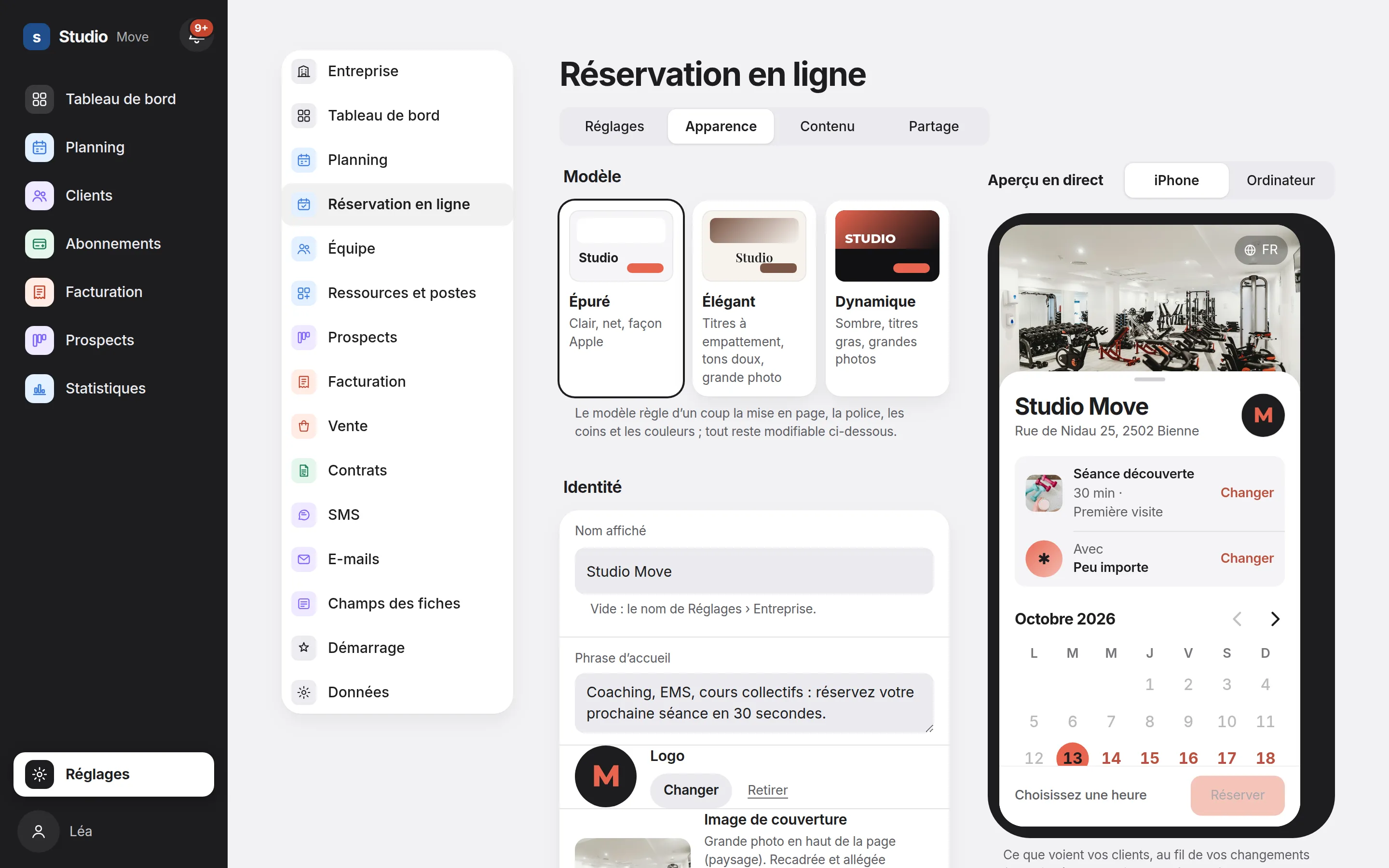Choose the Élégant model card

(754, 298)
